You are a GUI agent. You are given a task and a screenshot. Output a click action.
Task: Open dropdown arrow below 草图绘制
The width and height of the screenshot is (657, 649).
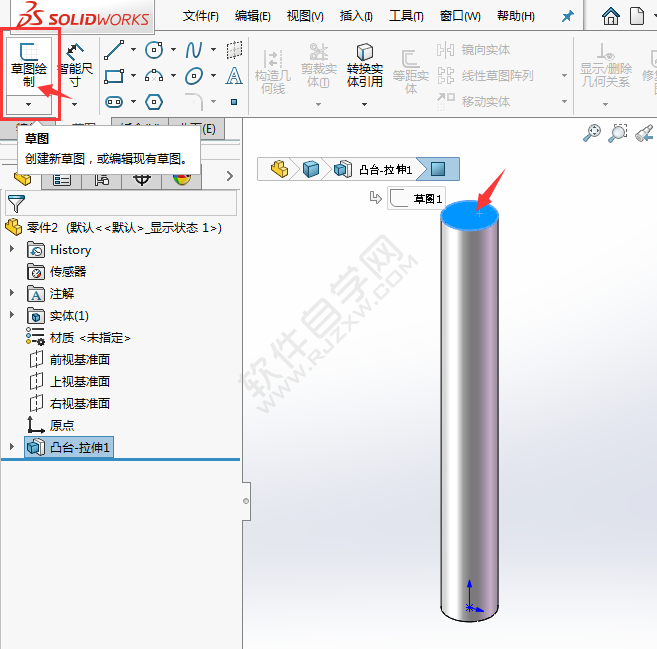[x=29, y=104]
